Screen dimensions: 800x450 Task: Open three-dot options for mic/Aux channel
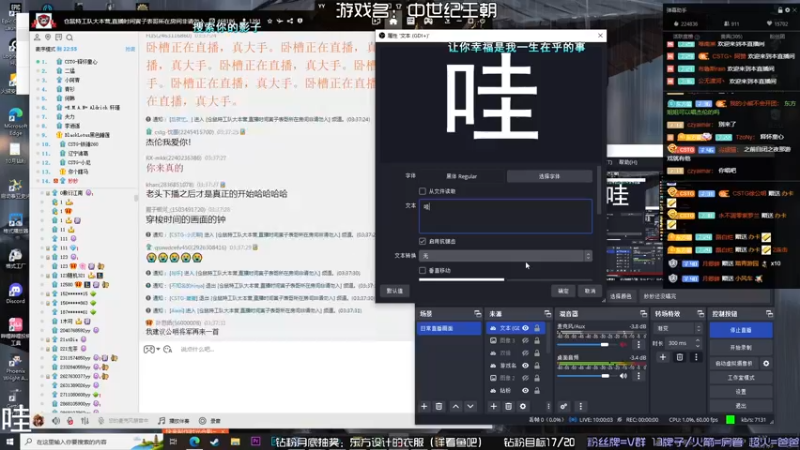(x=638, y=344)
